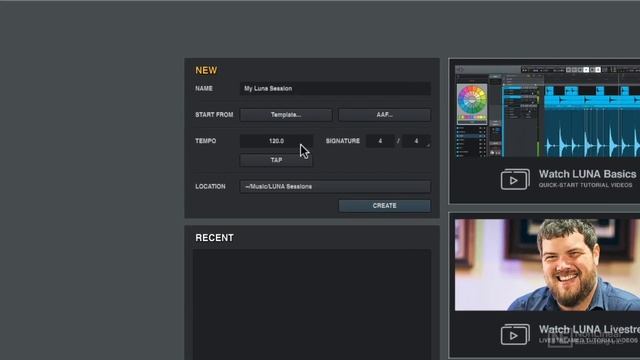Click the START FROM label
The image size is (640, 360).
[214, 115]
